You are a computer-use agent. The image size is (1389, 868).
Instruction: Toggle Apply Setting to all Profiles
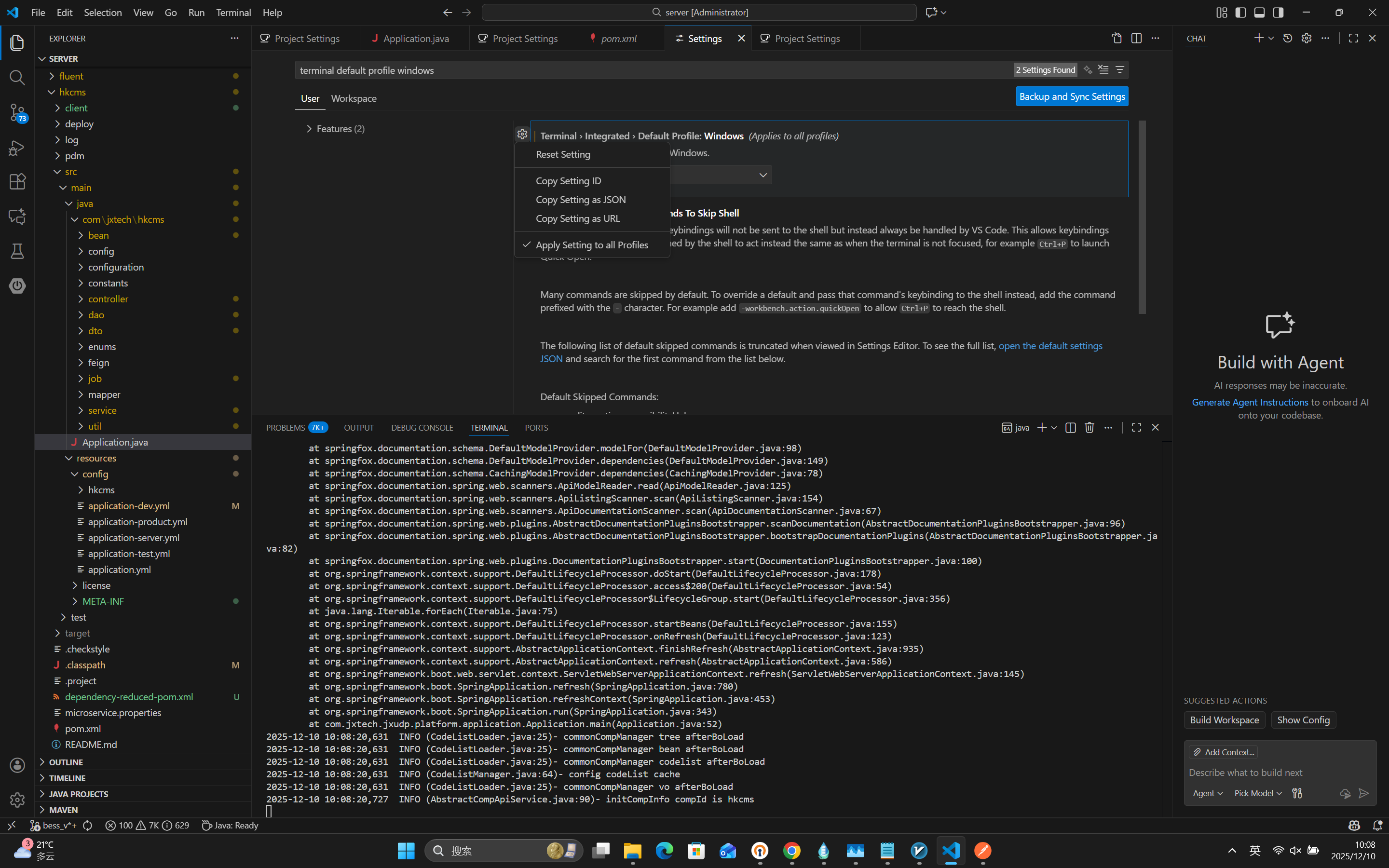coord(591,245)
